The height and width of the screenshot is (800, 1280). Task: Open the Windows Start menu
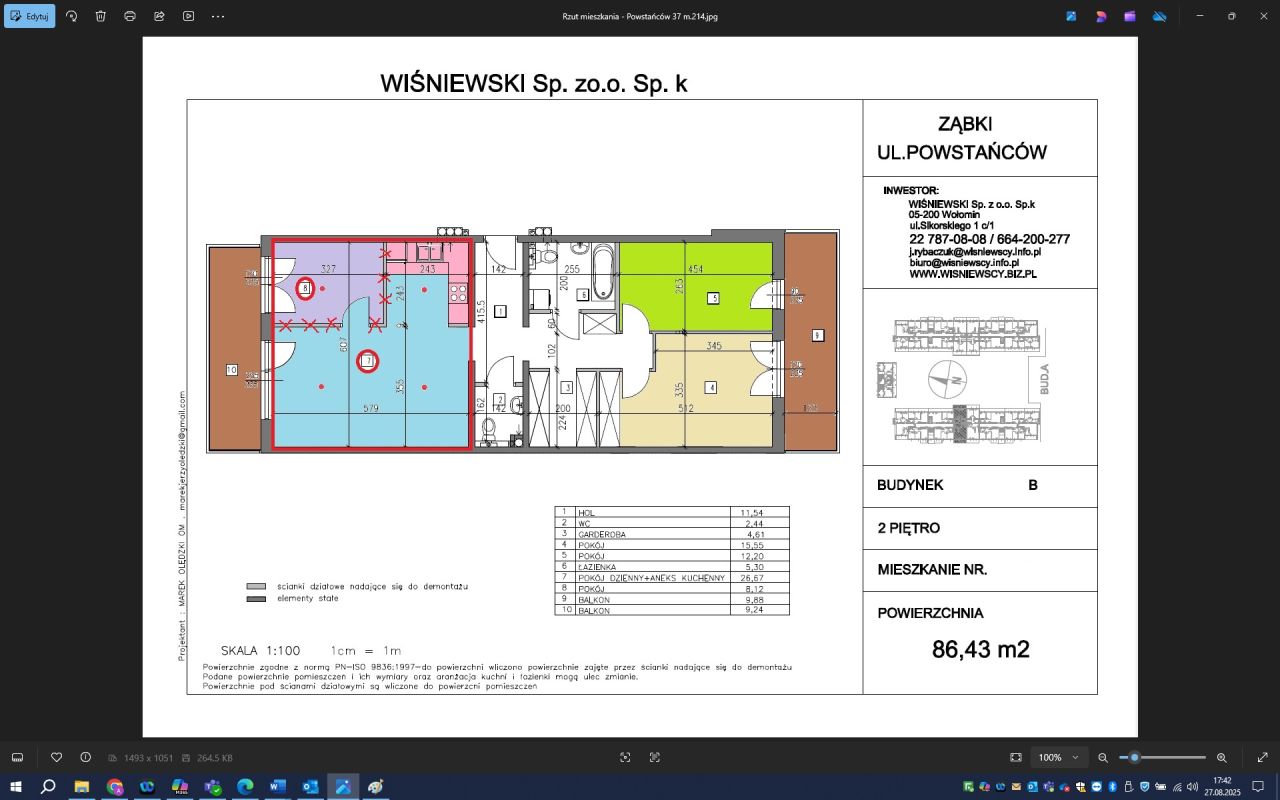(x=16, y=787)
